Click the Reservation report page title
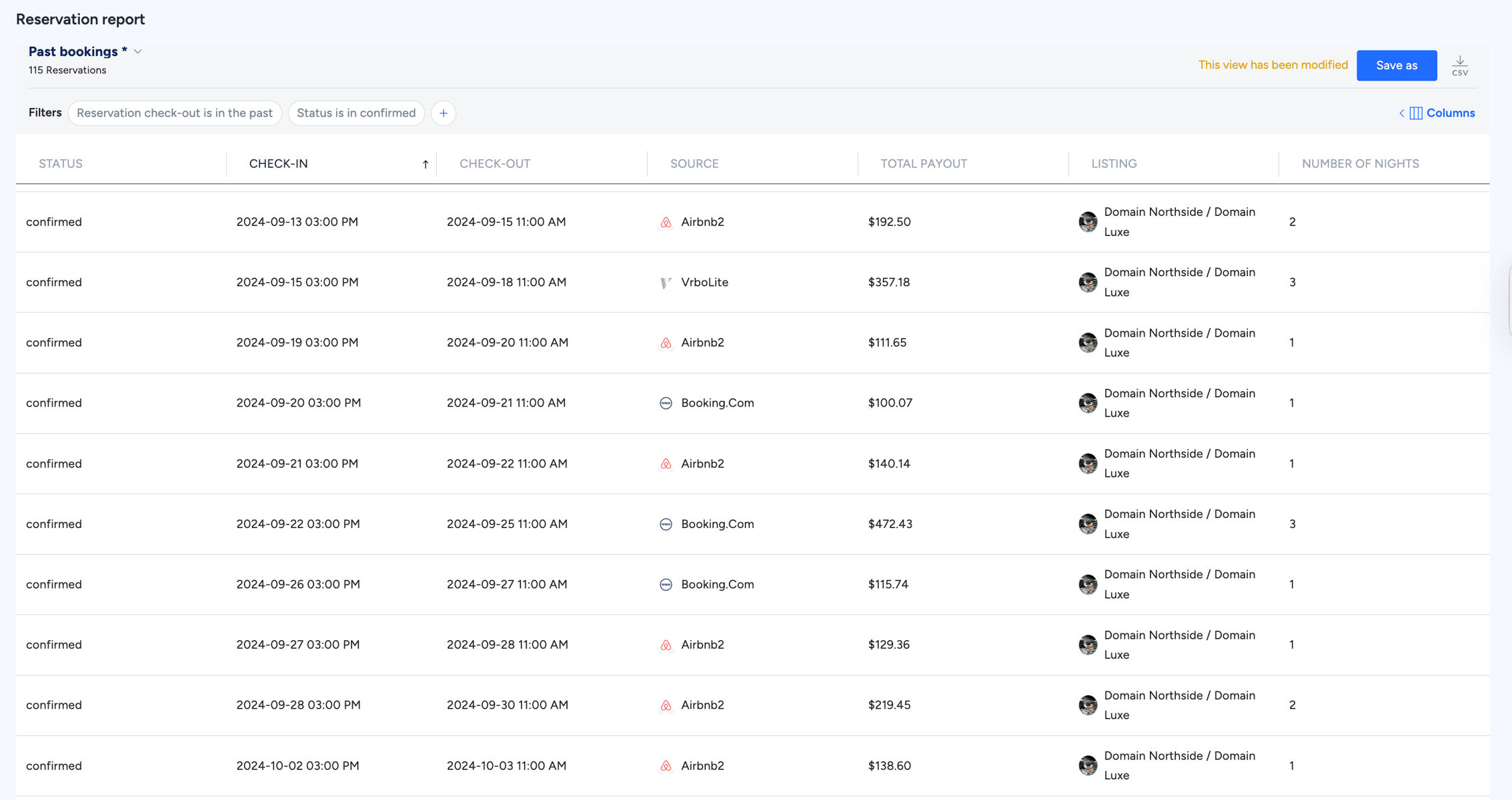 pyautogui.click(x=80, y=19)
